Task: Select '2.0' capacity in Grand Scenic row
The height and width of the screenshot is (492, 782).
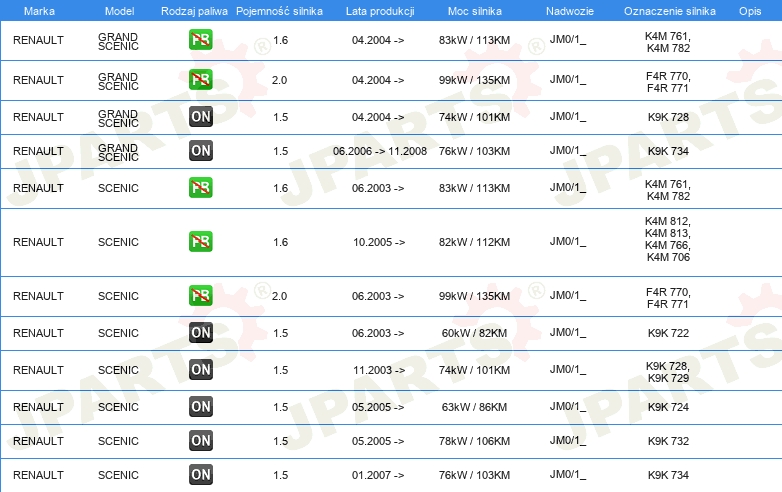Action: [279, 80]
